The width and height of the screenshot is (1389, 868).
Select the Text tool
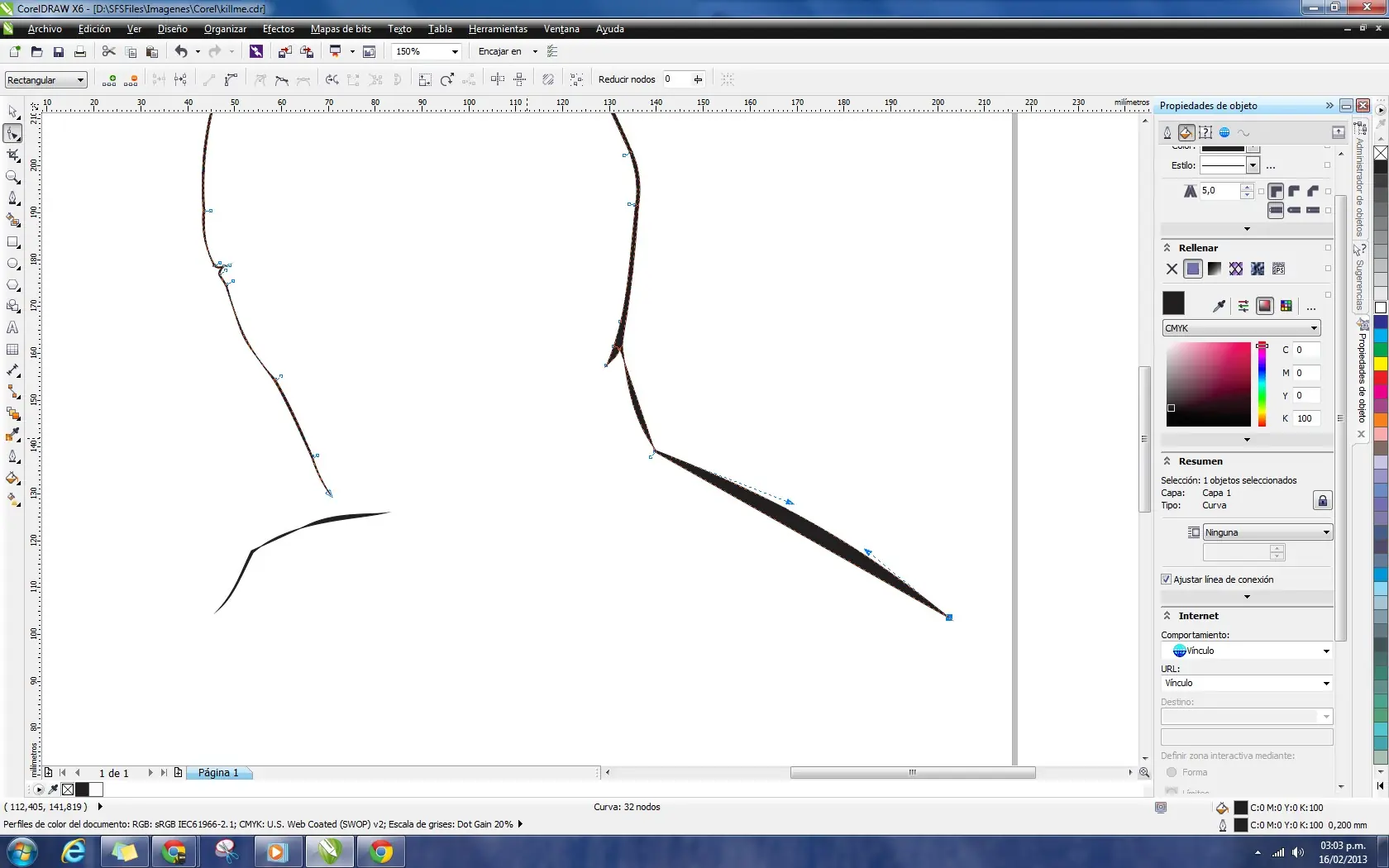(12, 328)
